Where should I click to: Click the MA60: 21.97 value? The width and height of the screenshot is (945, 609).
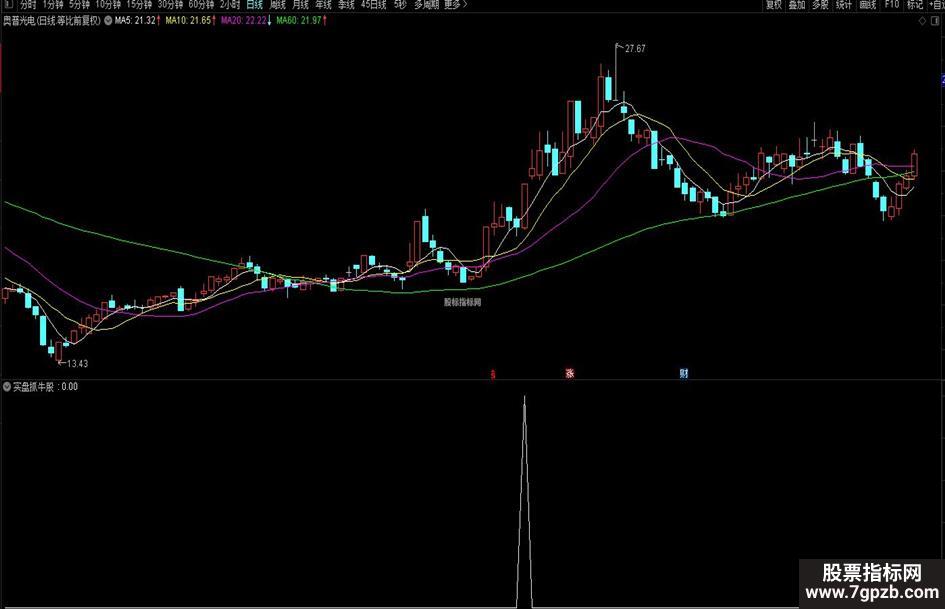(x=299, y=21)
